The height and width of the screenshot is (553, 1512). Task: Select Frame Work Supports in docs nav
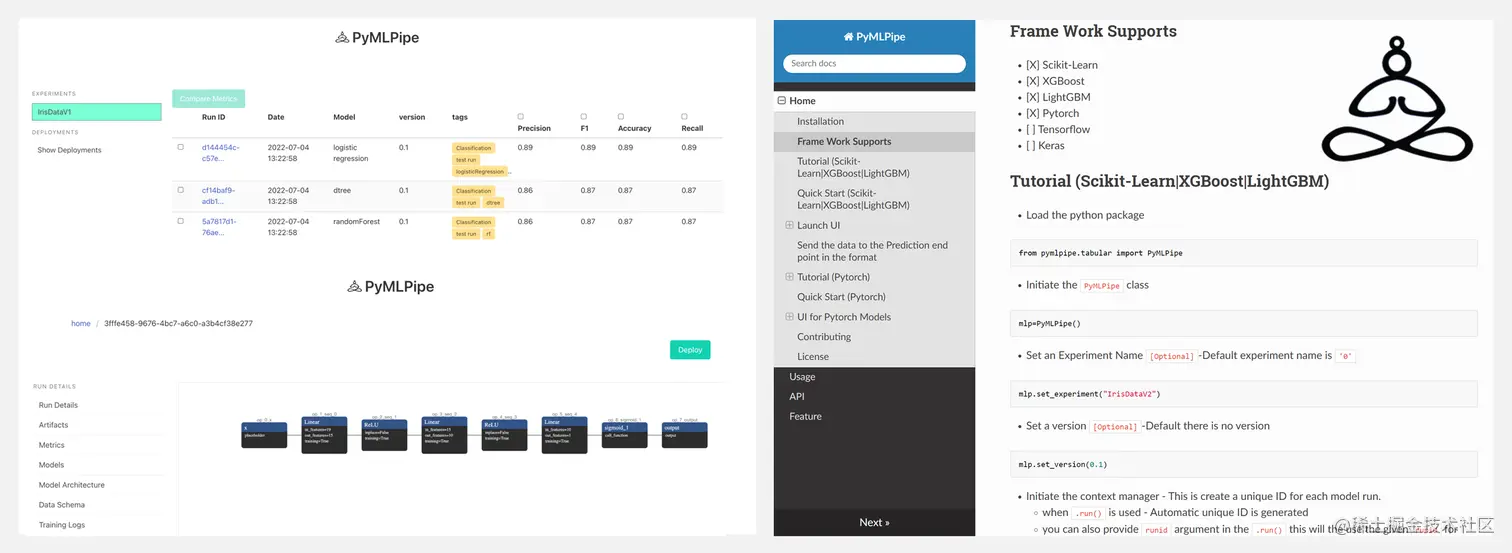click(874, 141)
